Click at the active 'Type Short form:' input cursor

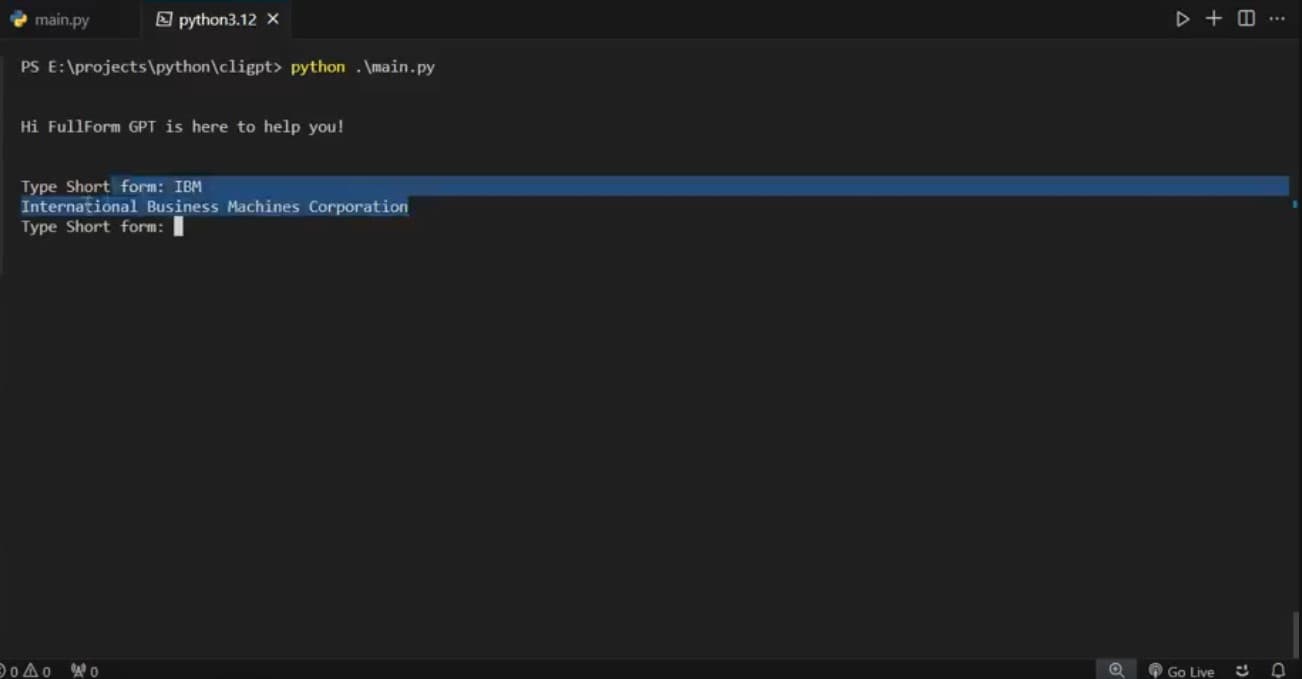point(178,227)
